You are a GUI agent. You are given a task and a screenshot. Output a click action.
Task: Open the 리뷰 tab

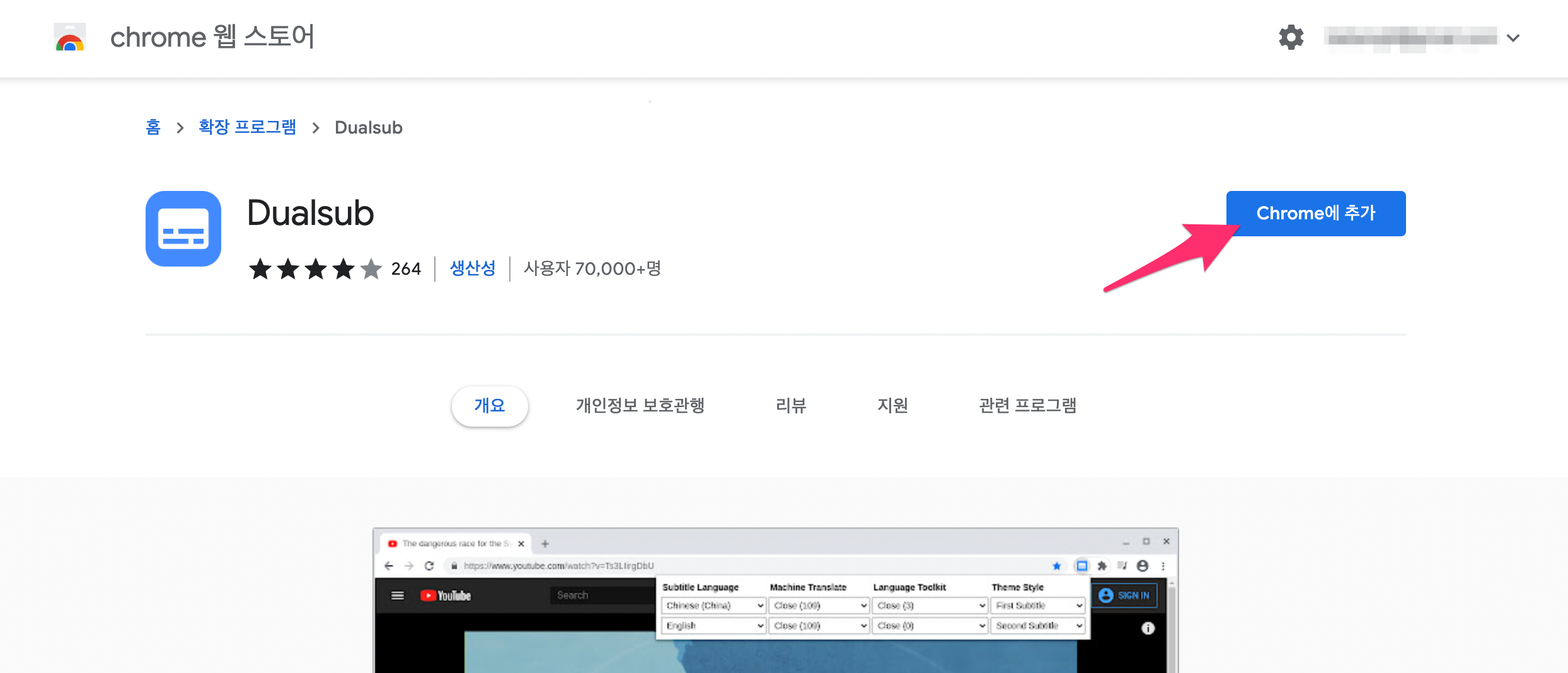(x=791, y=406)
